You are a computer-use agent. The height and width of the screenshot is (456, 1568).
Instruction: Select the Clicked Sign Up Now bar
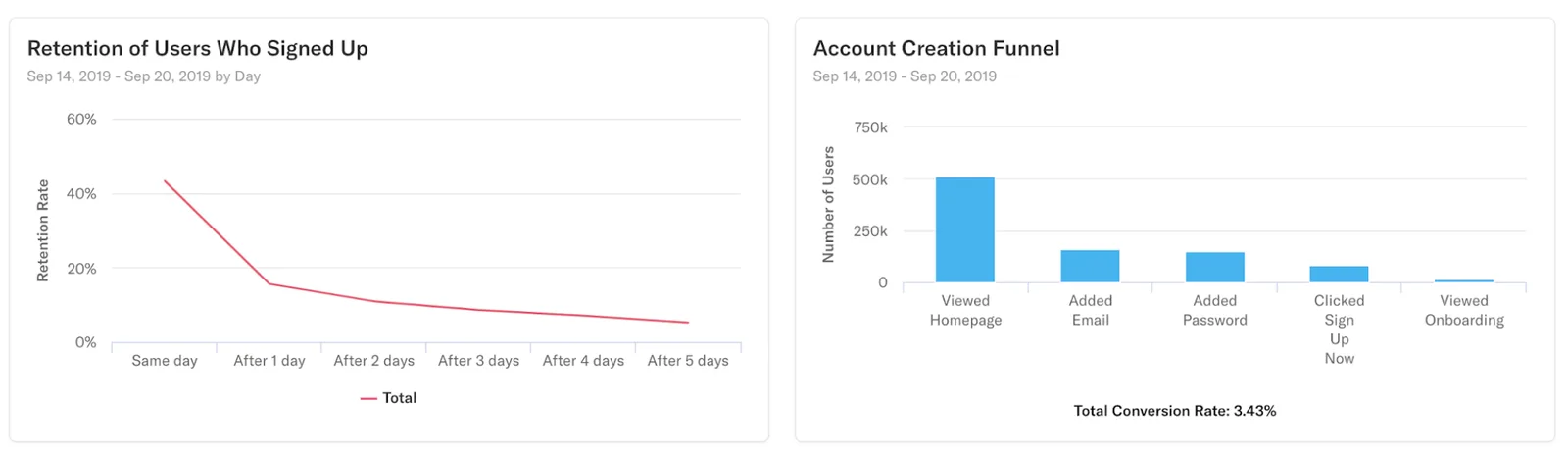tap(1339, 275)
